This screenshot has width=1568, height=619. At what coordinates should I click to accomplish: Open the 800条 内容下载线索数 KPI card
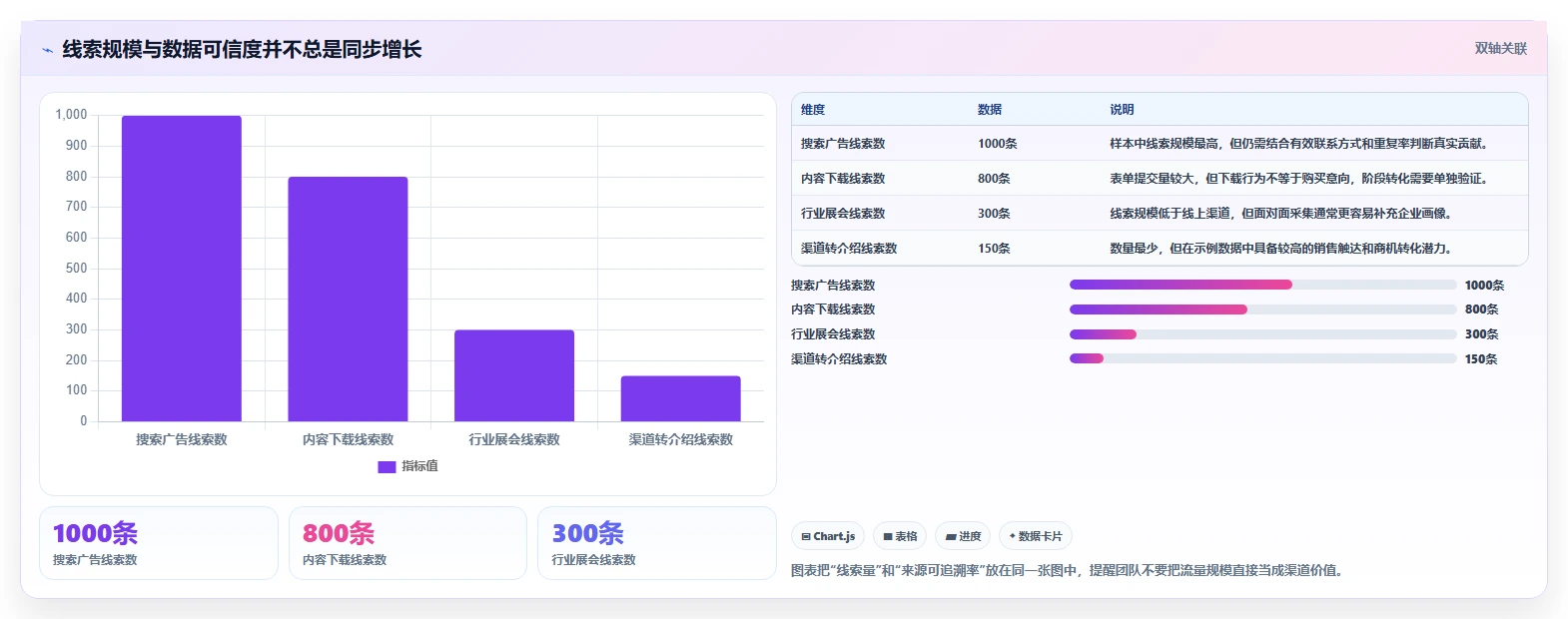coord(407,543)
